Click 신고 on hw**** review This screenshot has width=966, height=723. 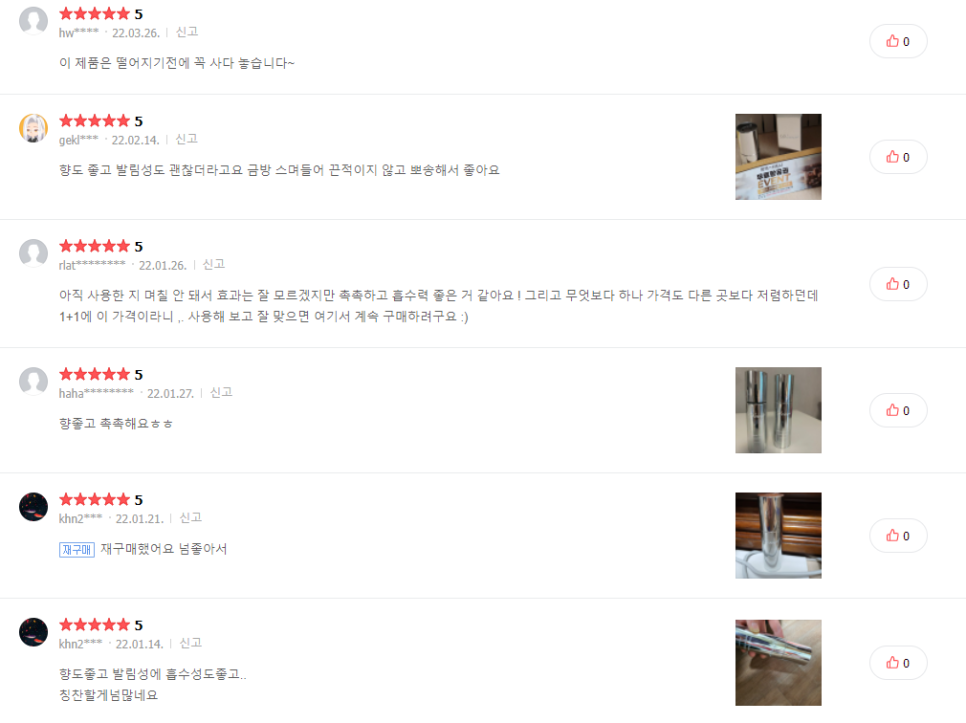click(187, 32)
